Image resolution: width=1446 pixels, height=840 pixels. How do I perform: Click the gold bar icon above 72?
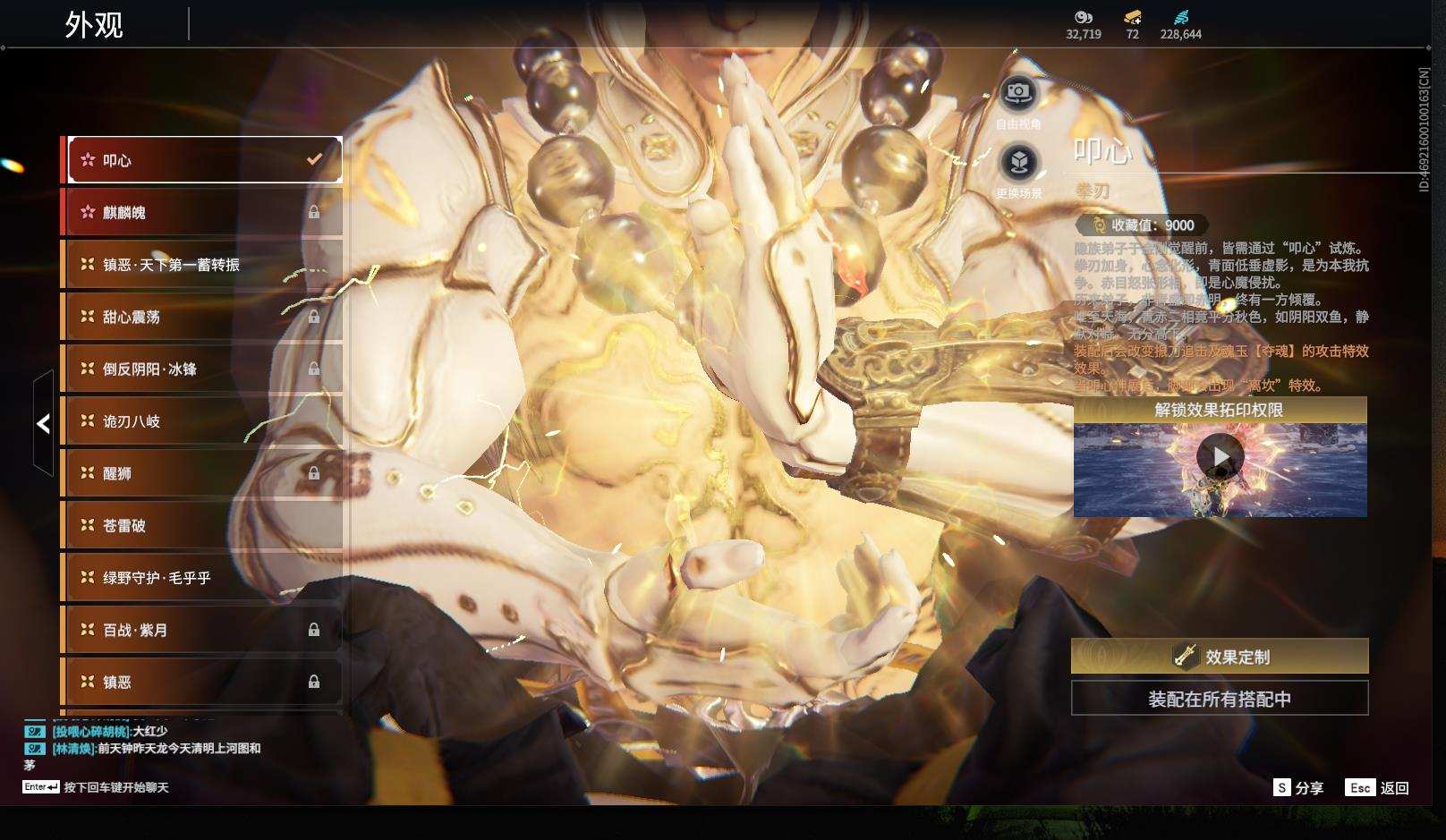tap(1132, 17)
